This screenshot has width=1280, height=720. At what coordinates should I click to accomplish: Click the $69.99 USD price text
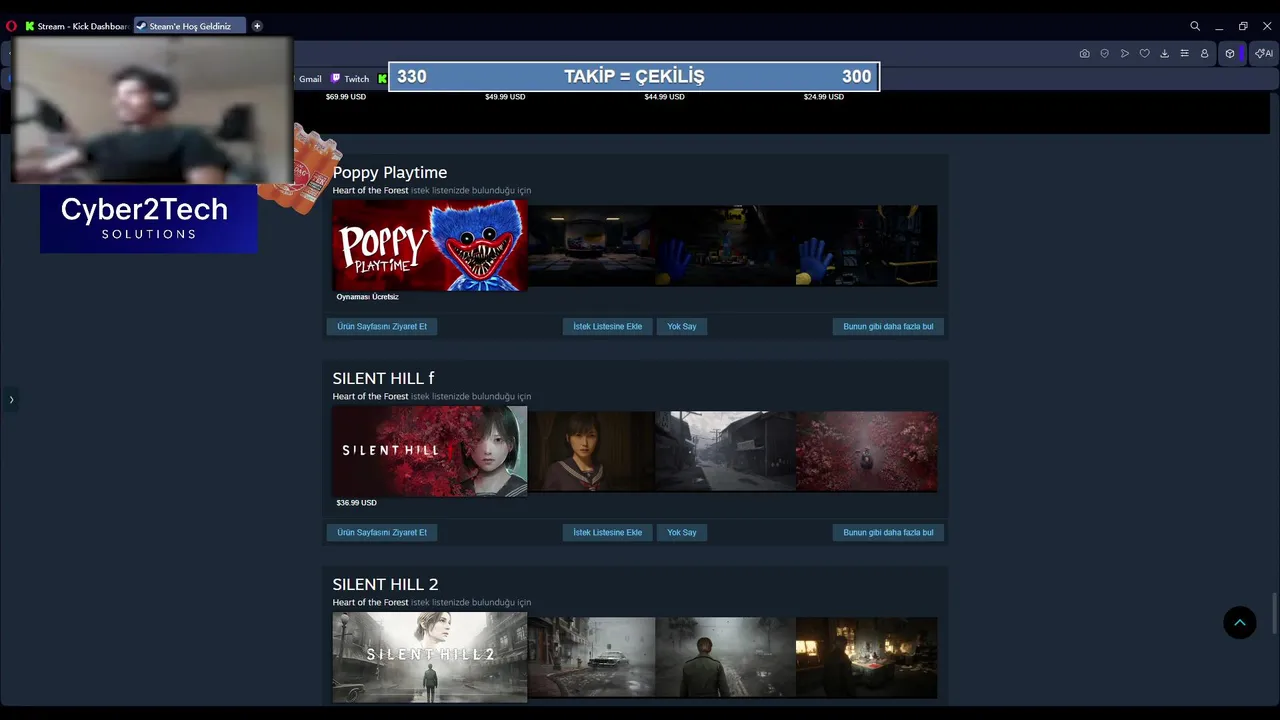pyautogui.click(x=346, y=97)
